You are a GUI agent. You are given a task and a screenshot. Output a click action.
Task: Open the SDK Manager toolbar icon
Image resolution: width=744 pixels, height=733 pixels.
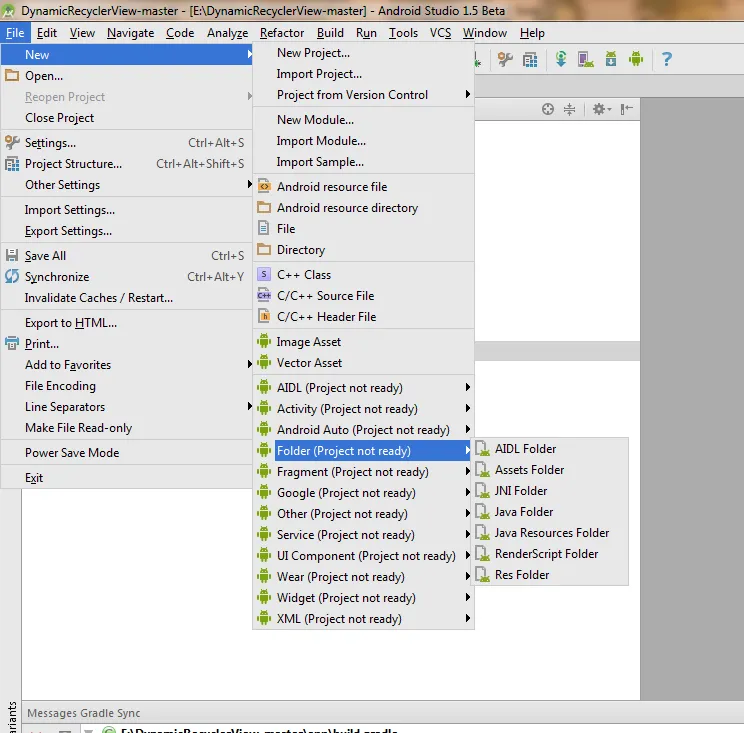click(611, 59)
